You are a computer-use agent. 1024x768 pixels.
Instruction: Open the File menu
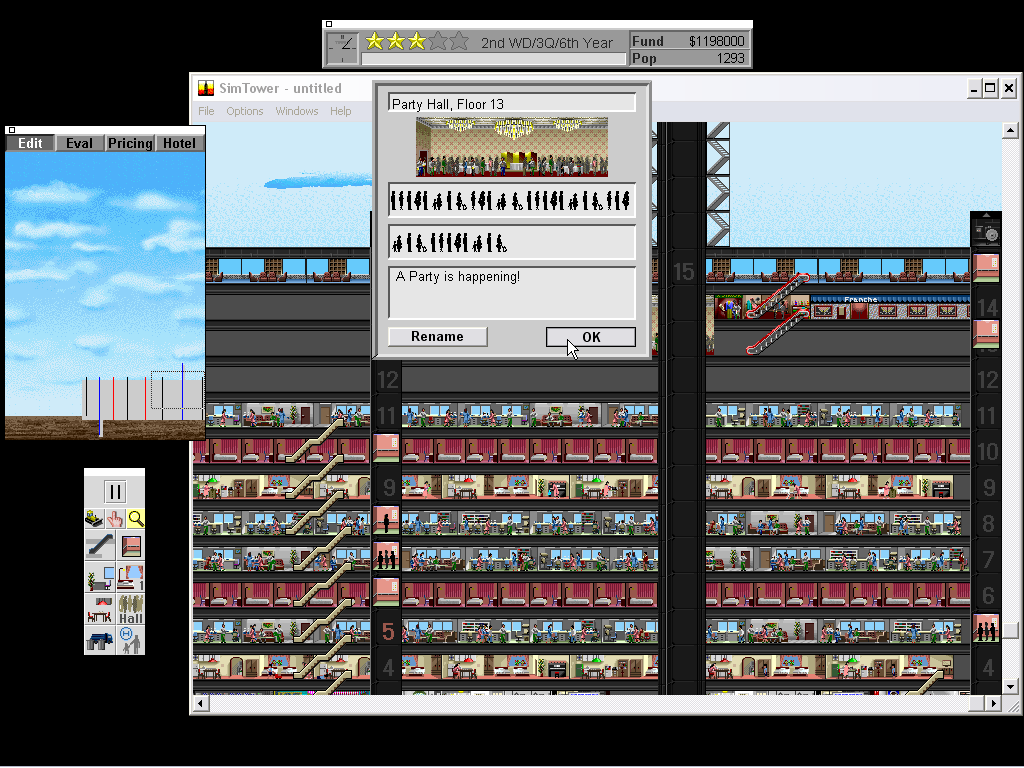[x=206, y=111]
